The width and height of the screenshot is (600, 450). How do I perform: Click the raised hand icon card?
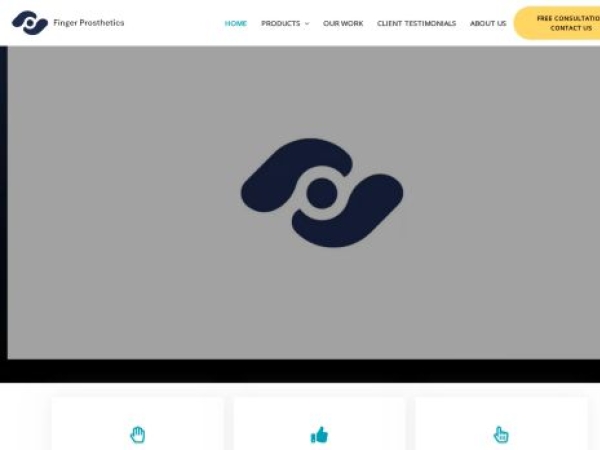point(138,434)
